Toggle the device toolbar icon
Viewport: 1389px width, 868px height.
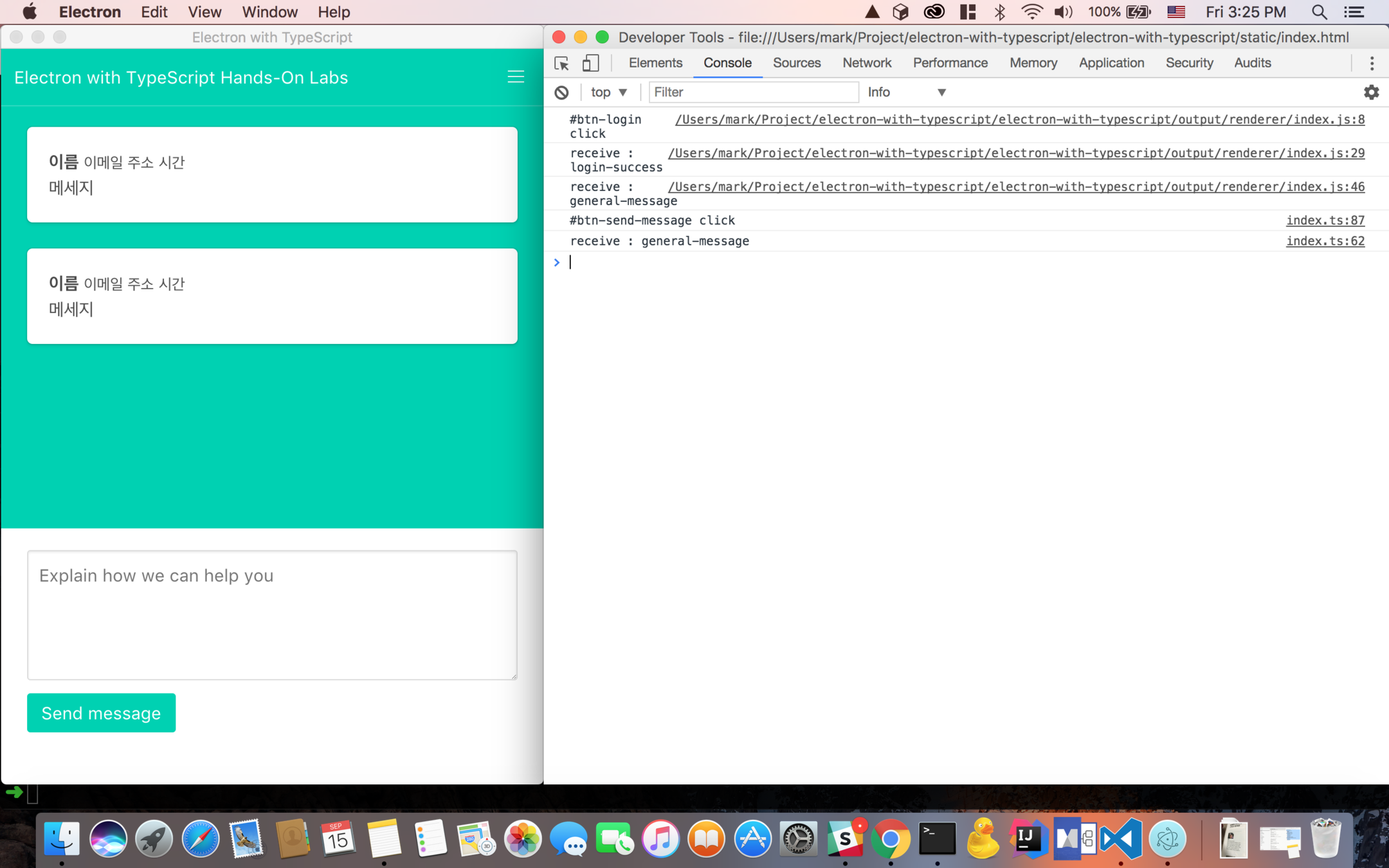coord(590,63)
